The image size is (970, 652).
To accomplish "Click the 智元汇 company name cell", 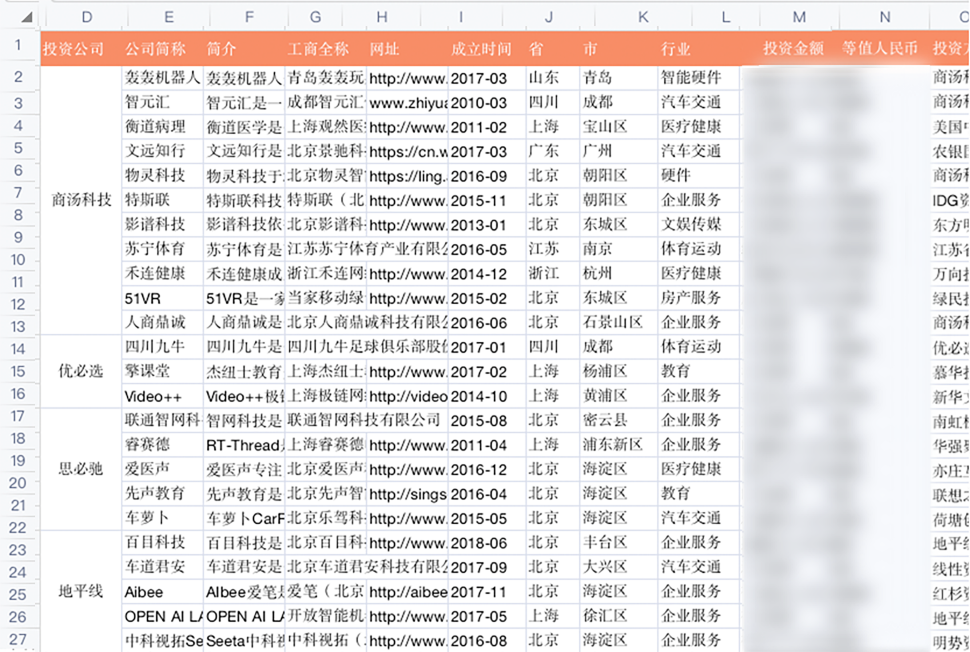I will pyautogui.click(x=163, y=102).
